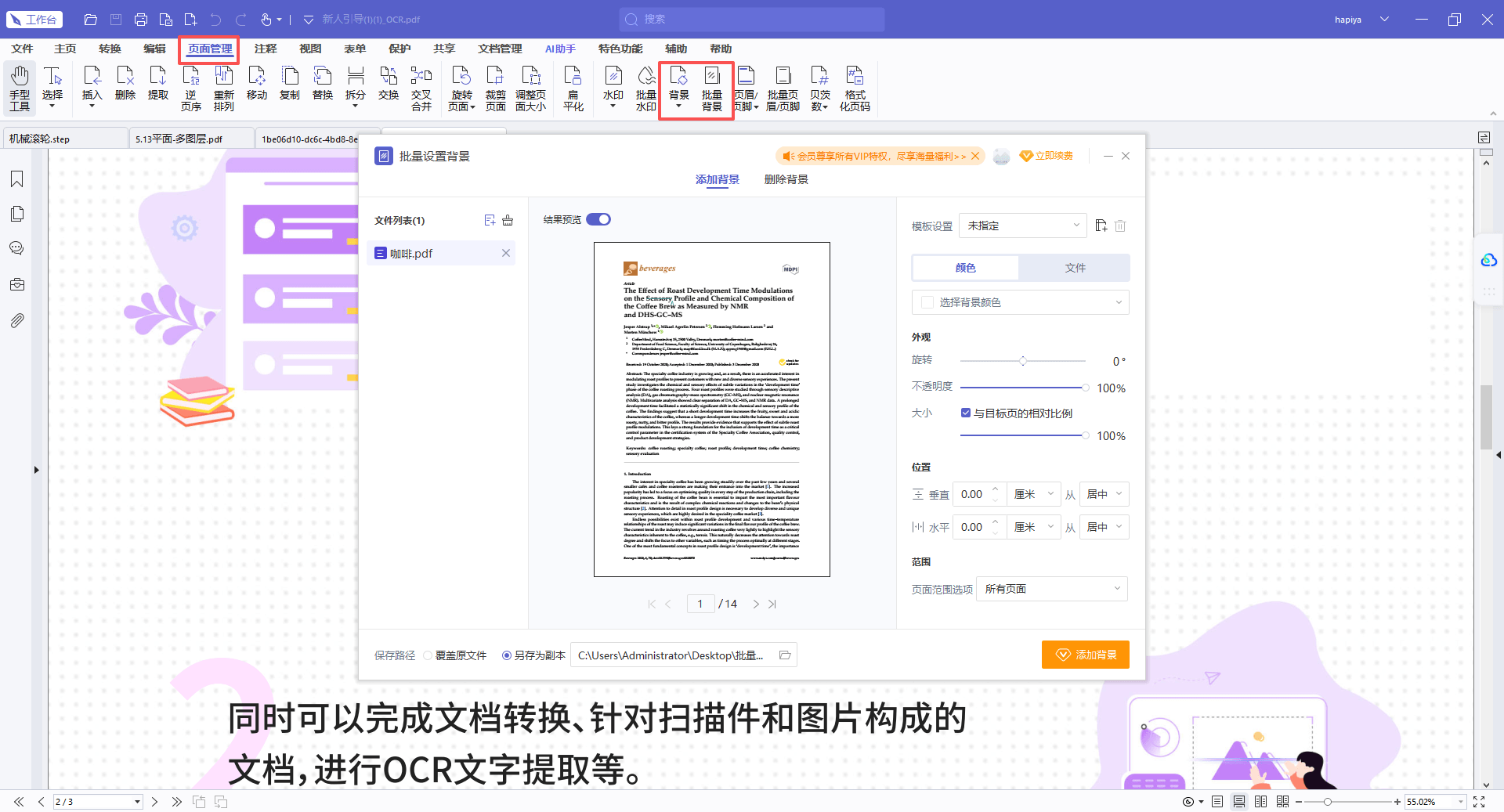Toggle the 结果预览 preview switch

(598, 219)
